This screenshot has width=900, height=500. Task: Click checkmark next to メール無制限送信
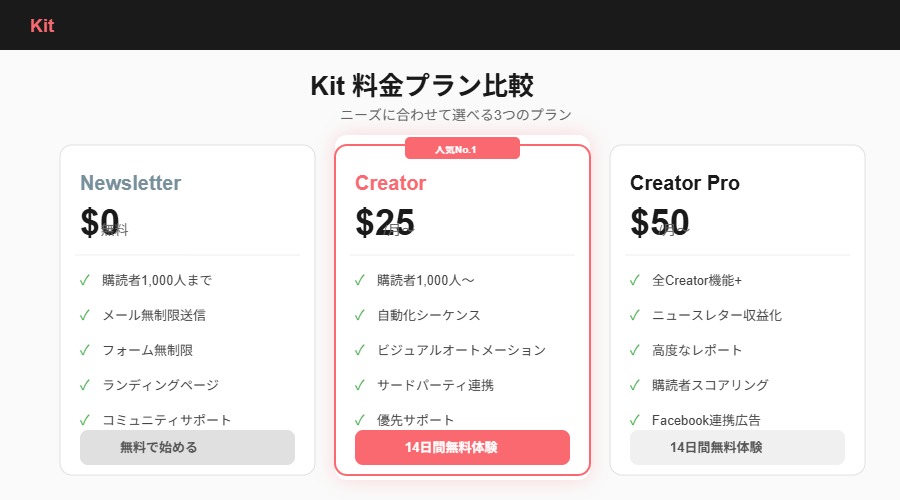[85, 315]
